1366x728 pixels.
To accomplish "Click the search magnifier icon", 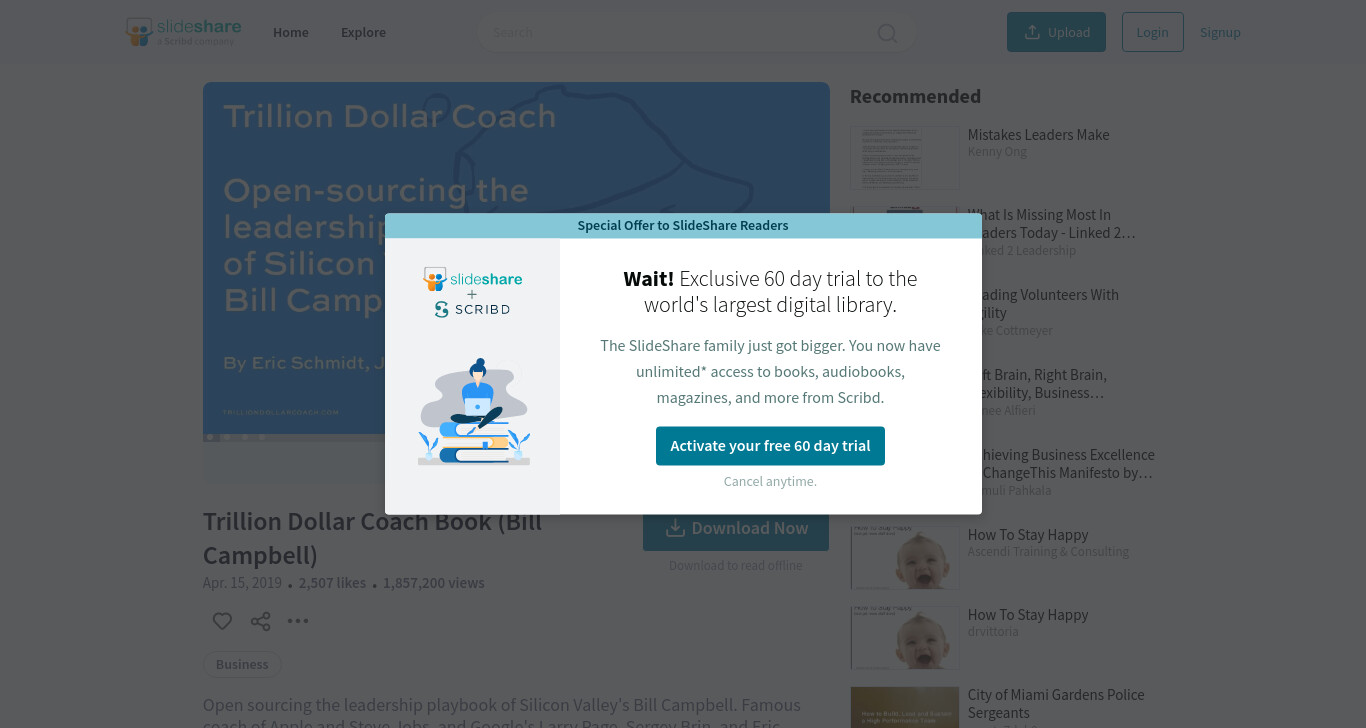I will pos(887,33).
